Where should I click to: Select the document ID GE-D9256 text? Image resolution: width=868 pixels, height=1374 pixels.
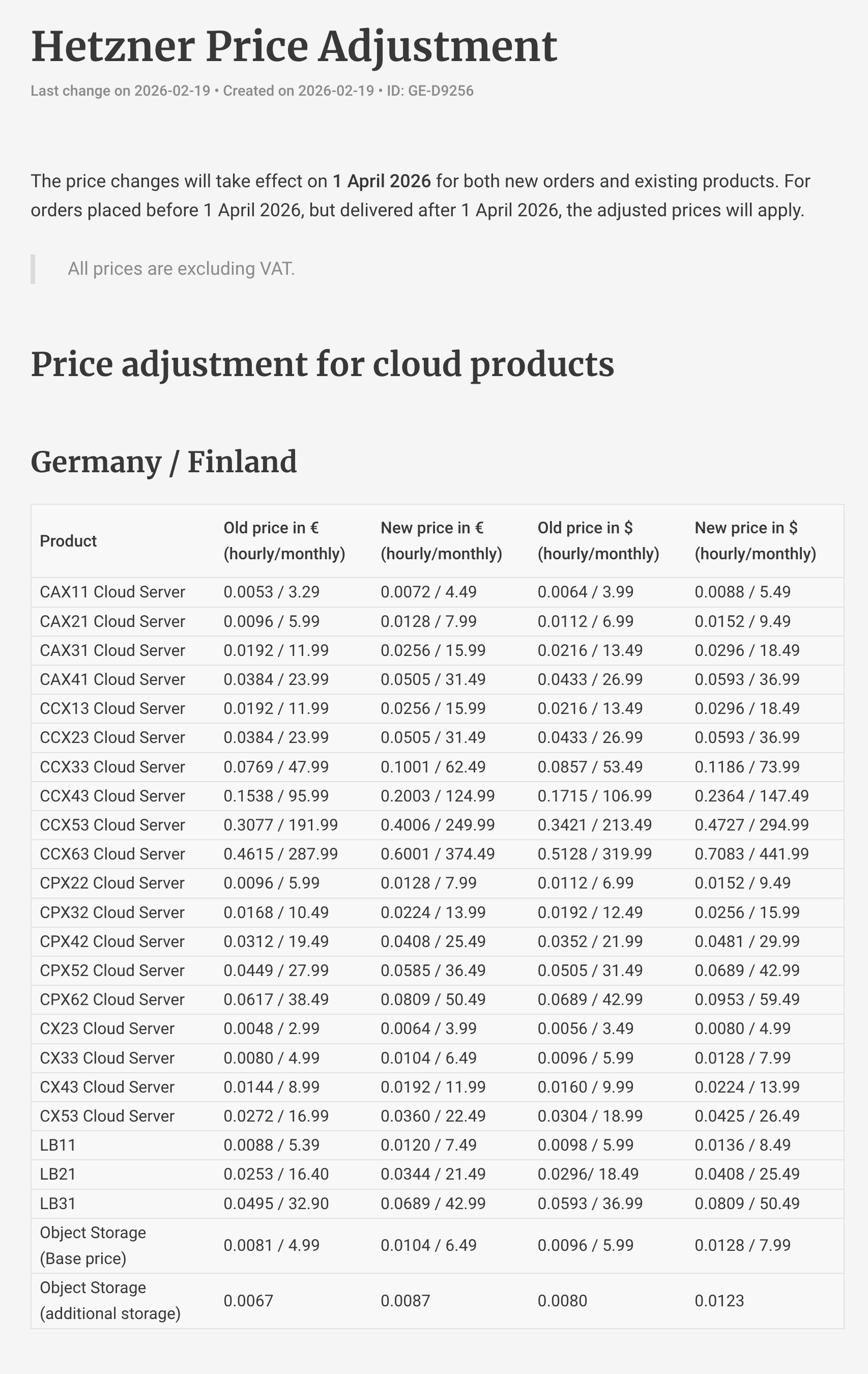coord(430,91)
